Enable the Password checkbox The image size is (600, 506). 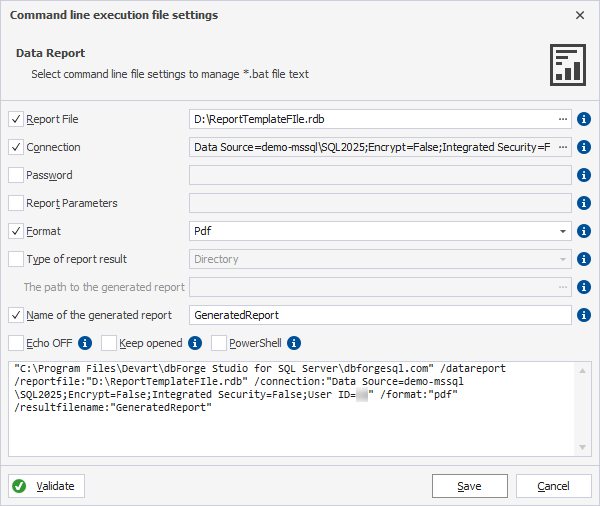[x=16, y=175]
